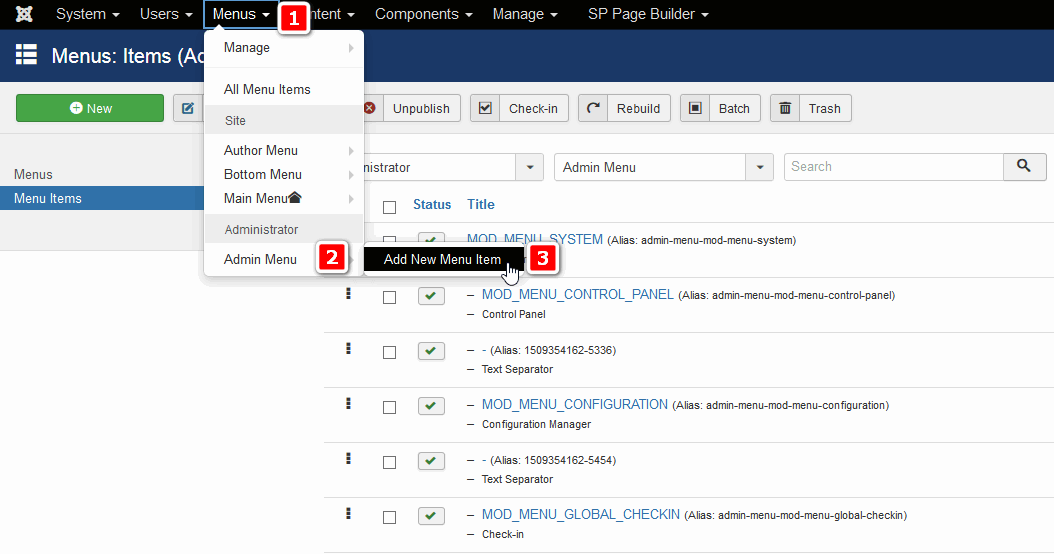The image size is (1054, 554).
Task: Select All Menu Items entry
Action: [267, 89]
